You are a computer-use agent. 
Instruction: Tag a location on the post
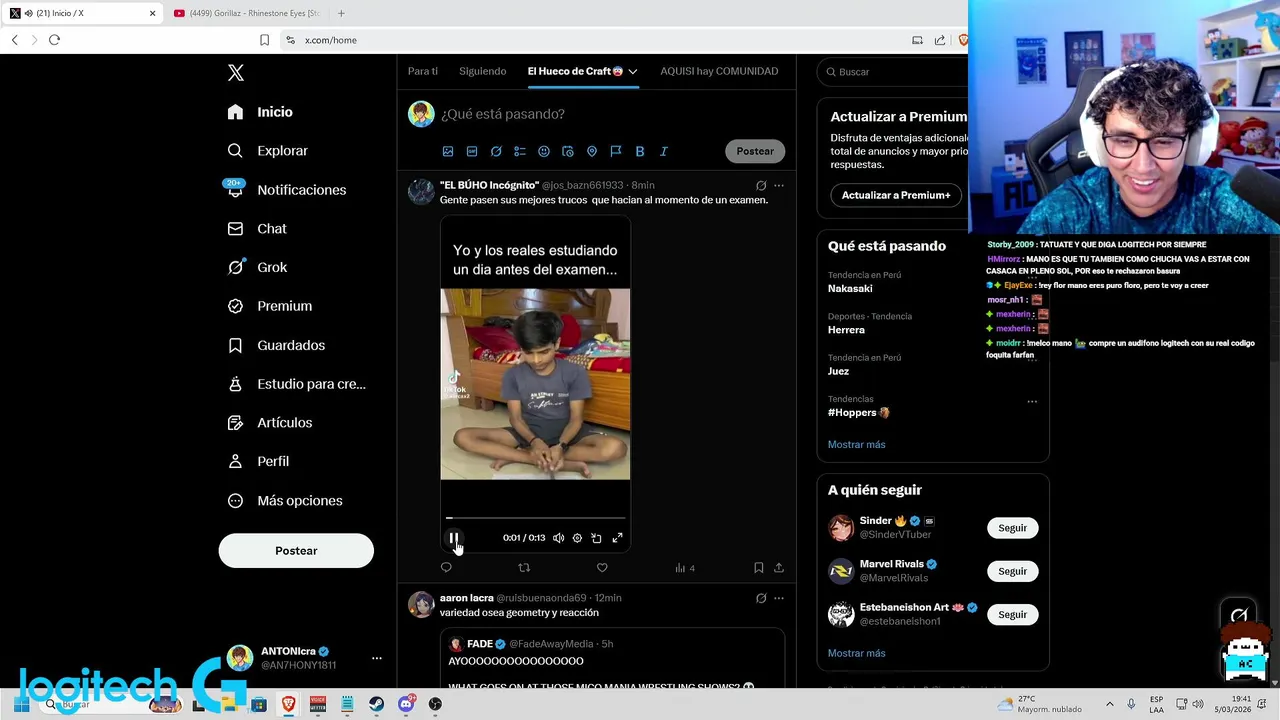[x=592, y=151]
